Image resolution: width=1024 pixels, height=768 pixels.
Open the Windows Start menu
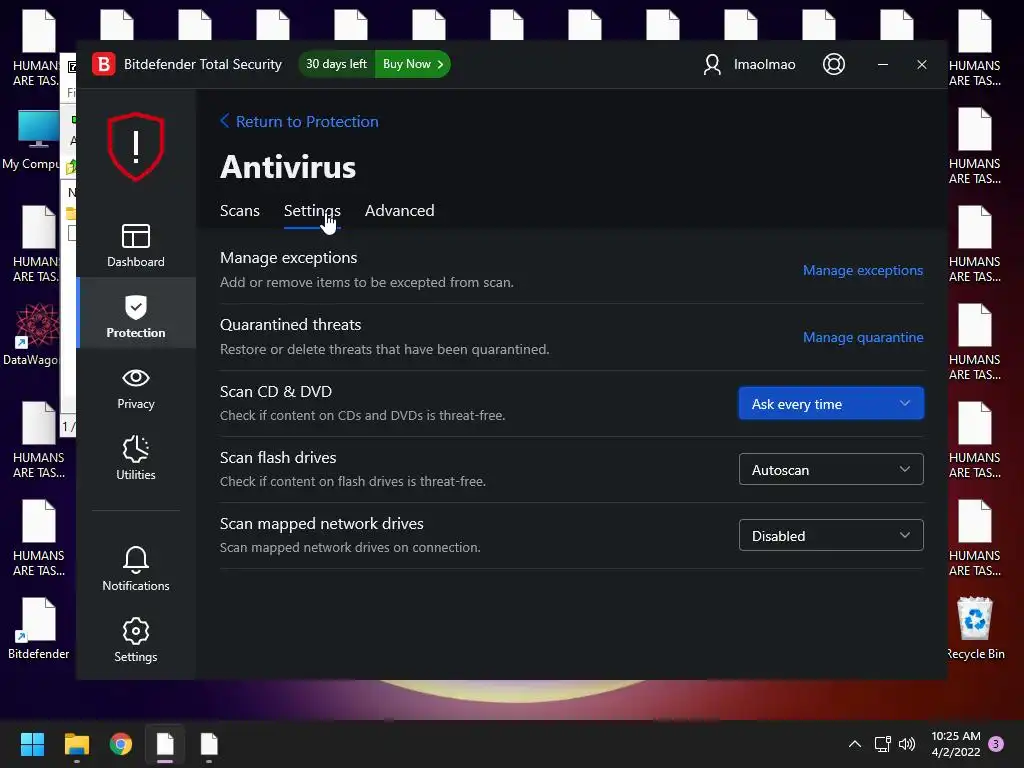click(32, 744)
